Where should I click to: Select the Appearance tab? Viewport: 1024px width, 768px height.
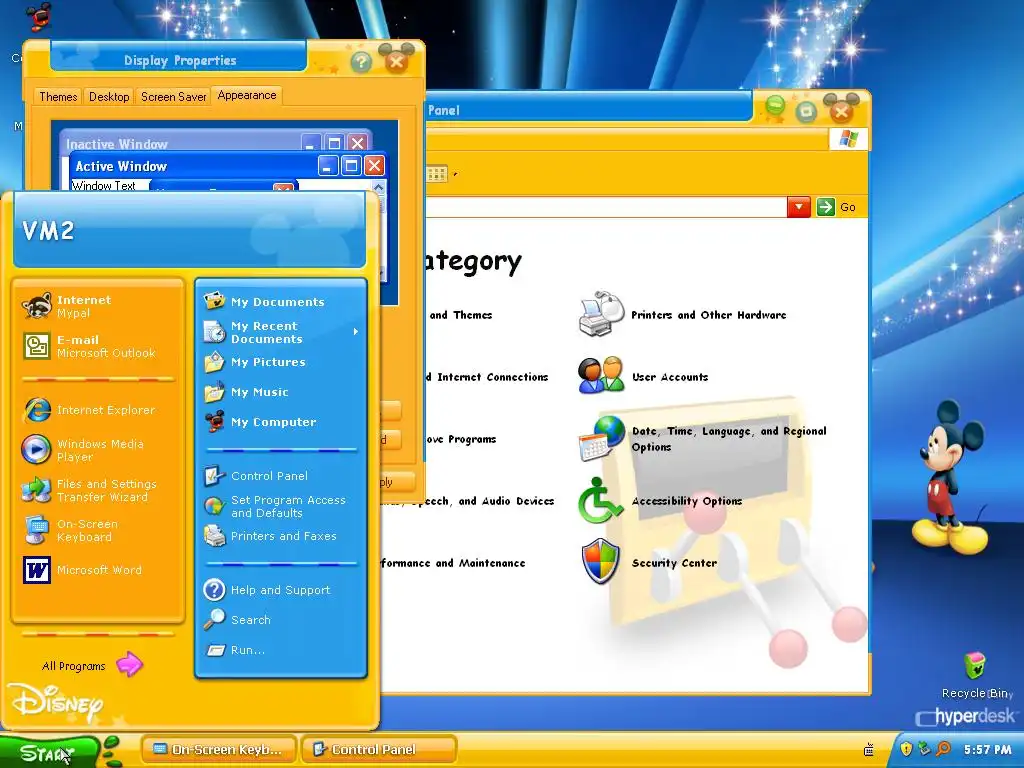[x=247, y=95]
